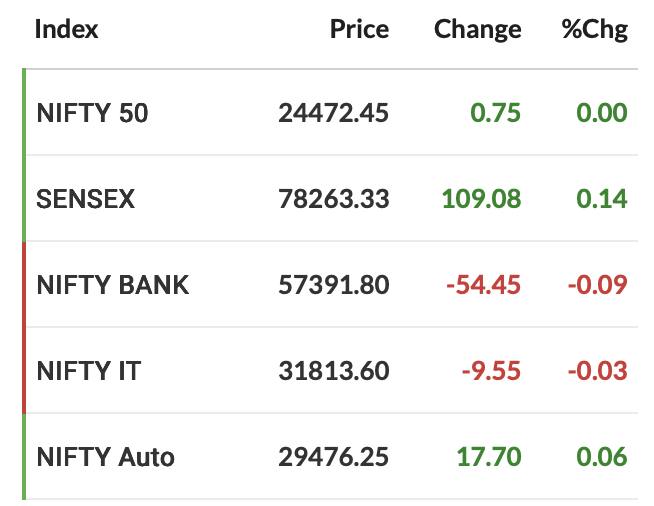Screen dimensions: 654x506
Task: Click NIFTY 50 price 24472.45
Action: tap(333, 113)
